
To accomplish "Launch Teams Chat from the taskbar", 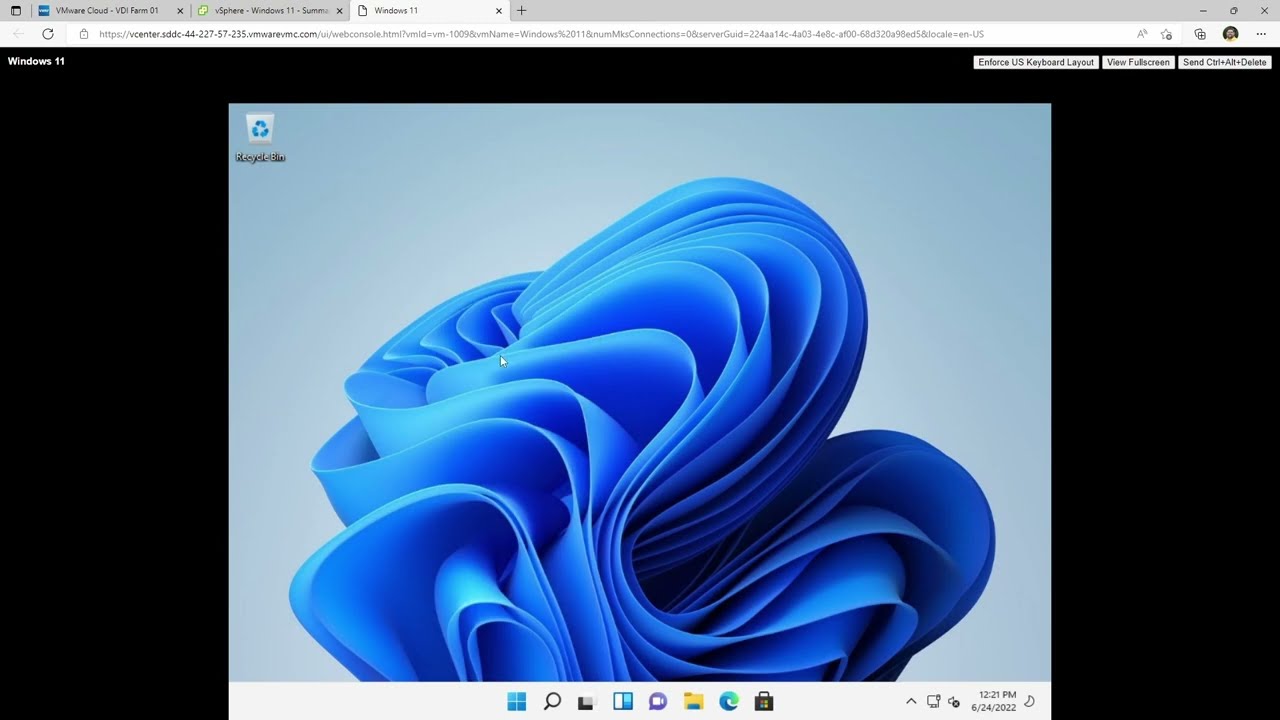I will pyautogui.click(x=658, y=701).
